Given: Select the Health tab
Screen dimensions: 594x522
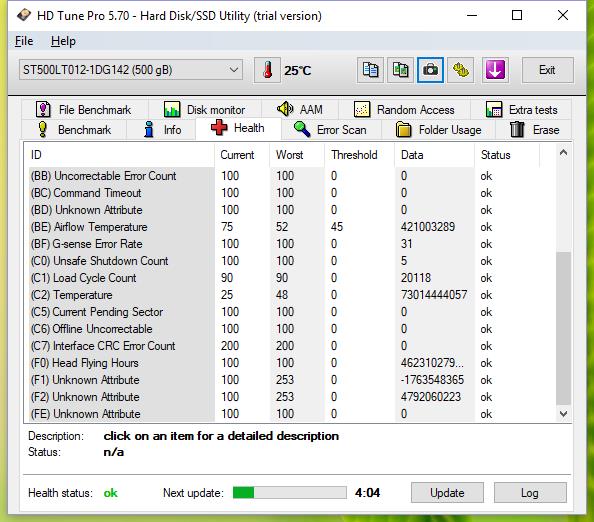Looking at the screenshot, I should (x=238, y=128).
